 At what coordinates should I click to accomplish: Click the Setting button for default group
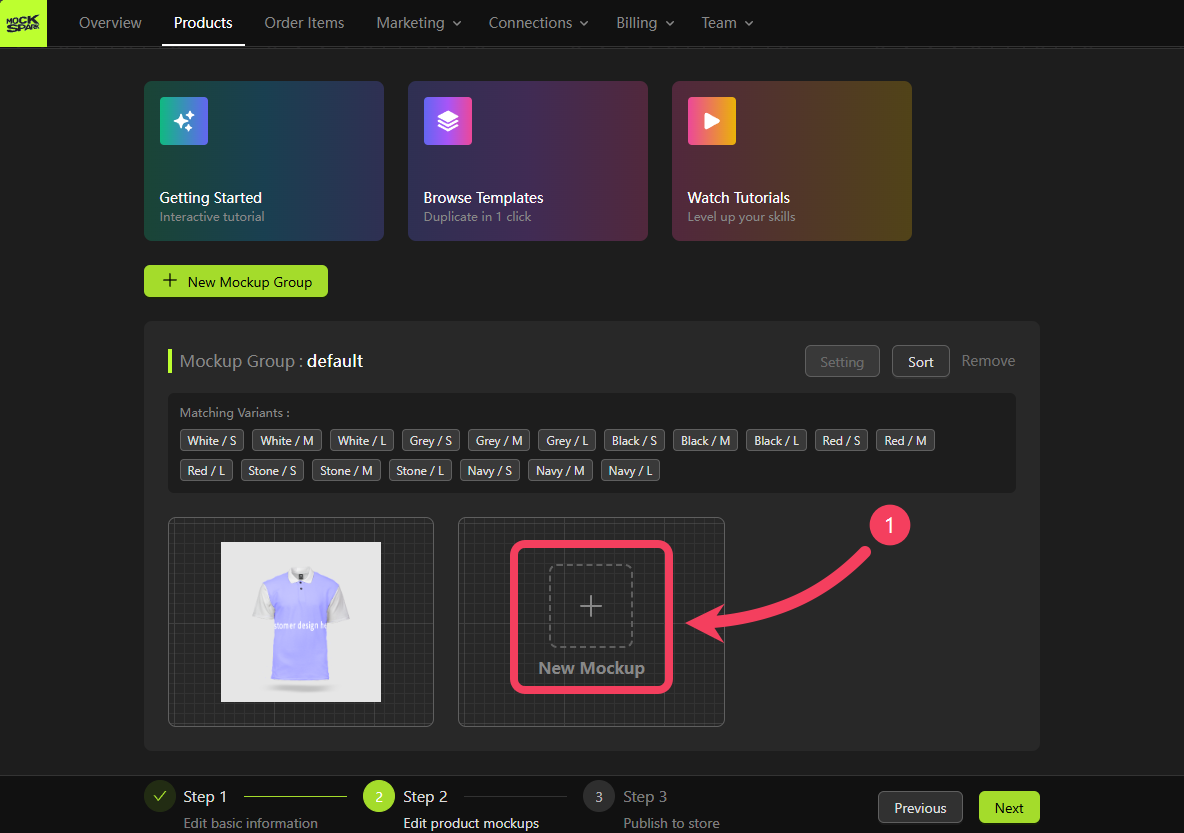tap(842, 361)
